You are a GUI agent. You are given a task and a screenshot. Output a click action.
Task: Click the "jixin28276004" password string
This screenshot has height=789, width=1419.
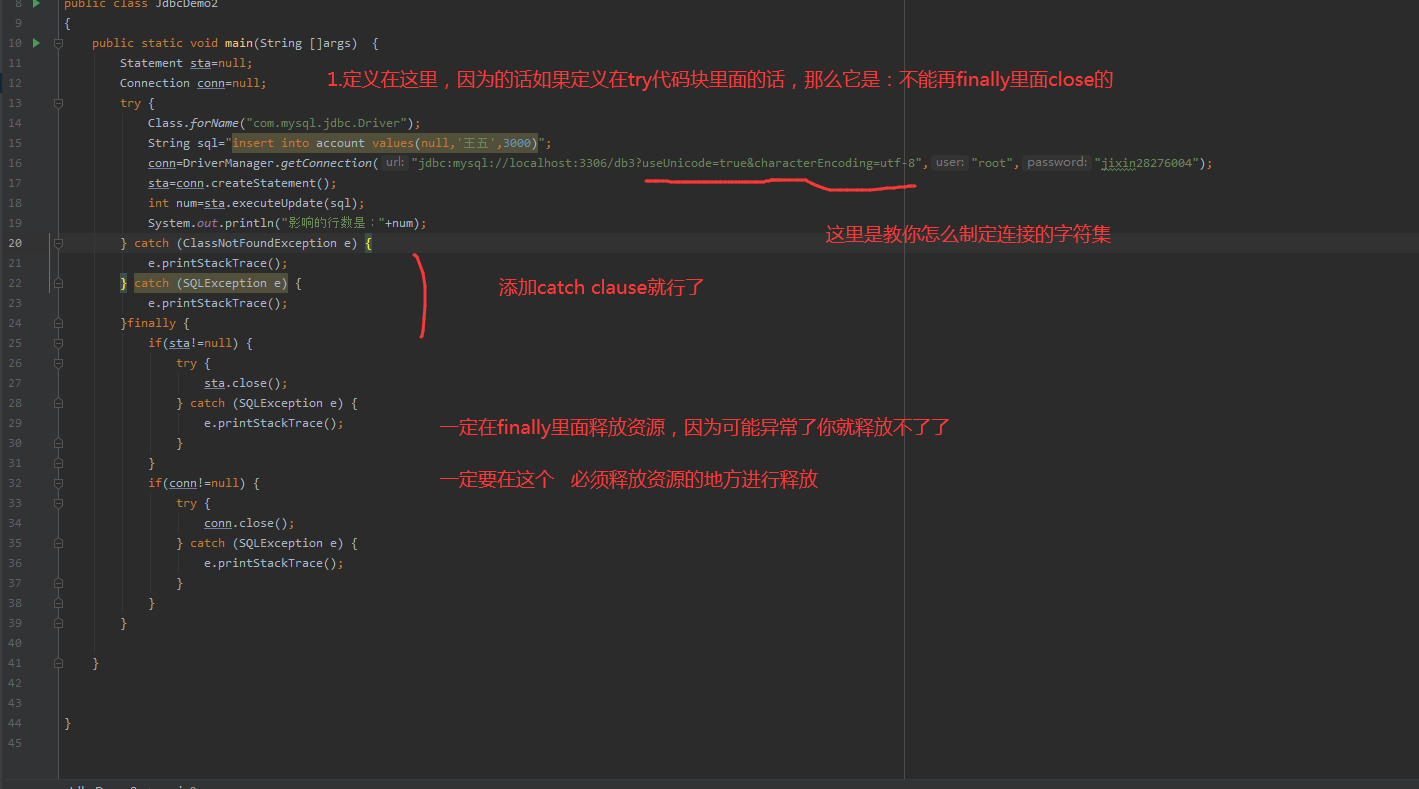point(1147,163)
